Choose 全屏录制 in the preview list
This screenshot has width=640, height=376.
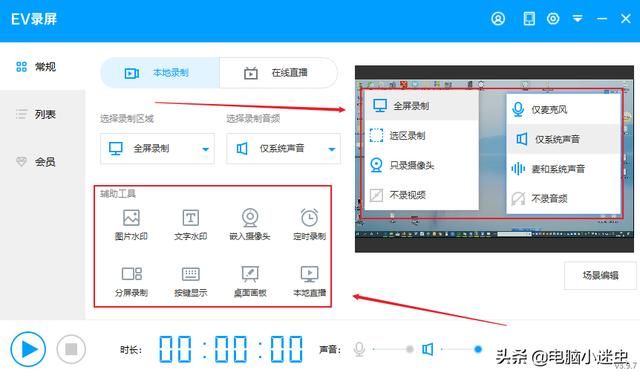pyautogui.click(x=421, y=106)
